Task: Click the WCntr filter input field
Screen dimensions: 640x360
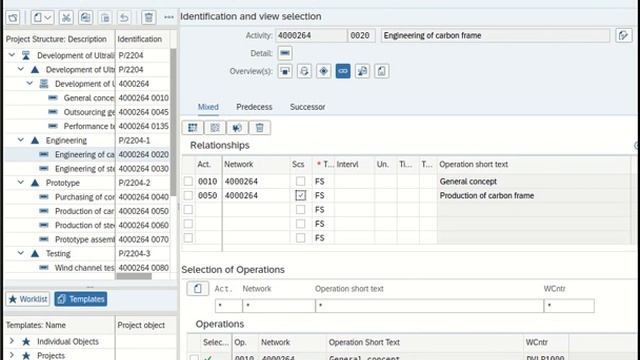Action: (569, 306)
